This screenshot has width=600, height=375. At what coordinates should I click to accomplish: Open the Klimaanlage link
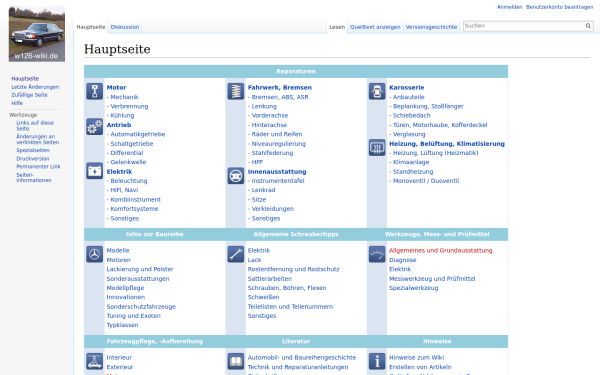point(411,162)
